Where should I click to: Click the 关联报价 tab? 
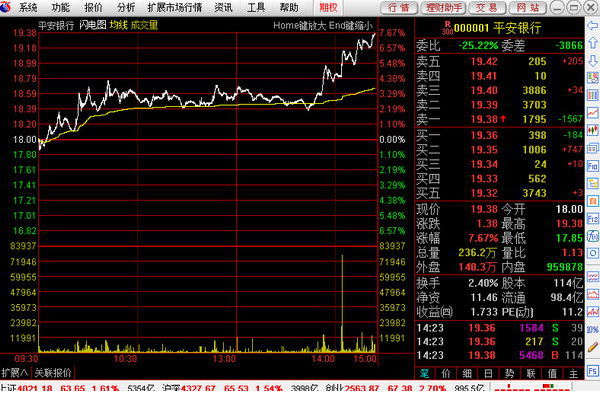53,372
